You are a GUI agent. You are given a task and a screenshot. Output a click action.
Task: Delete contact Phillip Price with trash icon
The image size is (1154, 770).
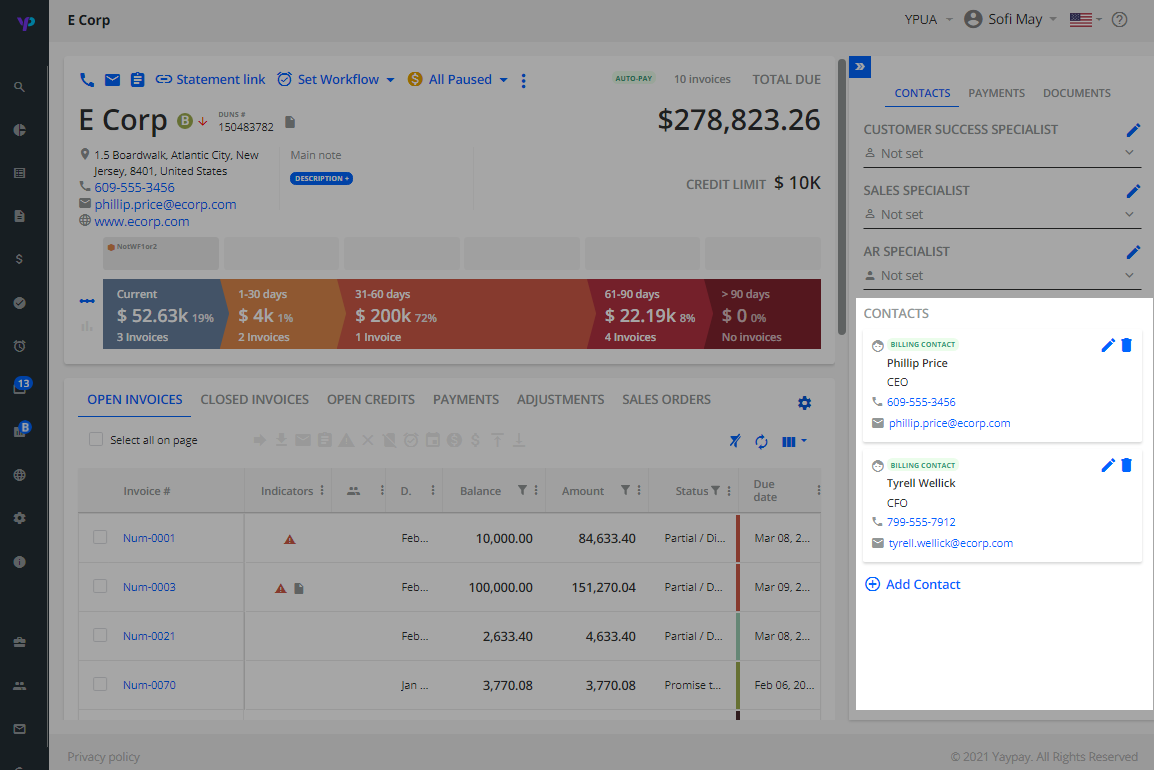[1126, 345]
